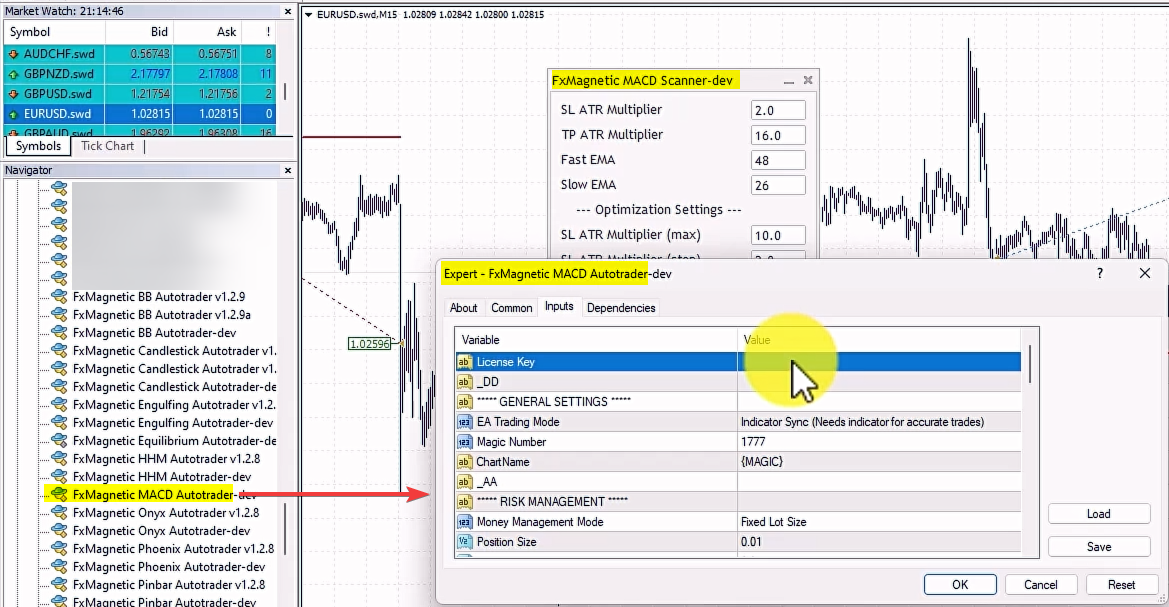
Task: Open the Tick Chart tab
Action: coord(107,146)
